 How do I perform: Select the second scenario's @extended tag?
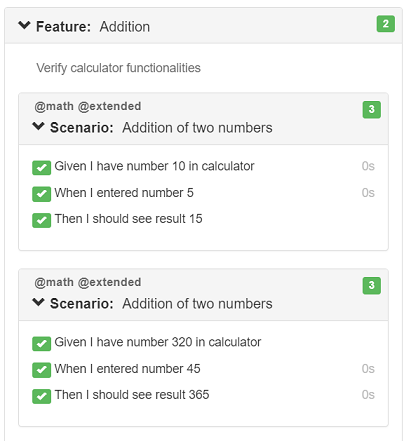(109, 282)
